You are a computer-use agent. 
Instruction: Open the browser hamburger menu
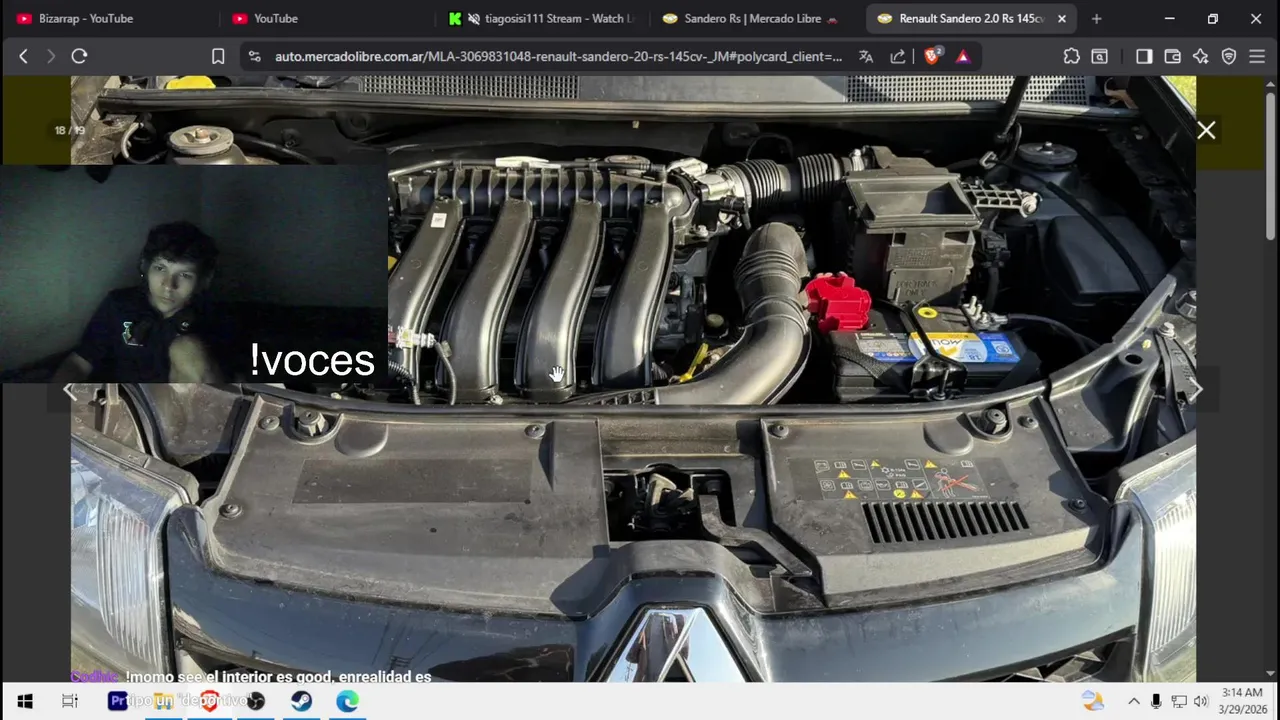pos(1257,57)
